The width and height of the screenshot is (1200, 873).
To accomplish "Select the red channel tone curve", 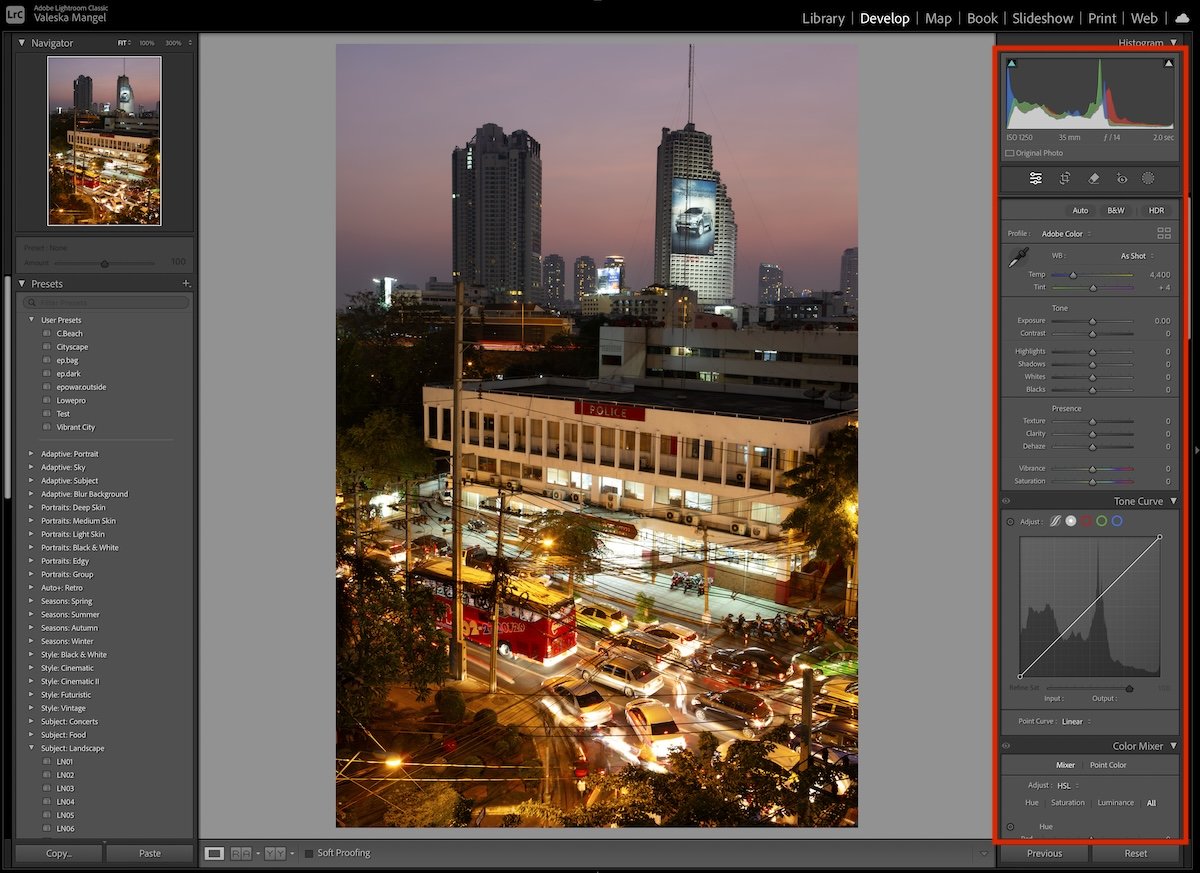I will tap(1086, 521).
